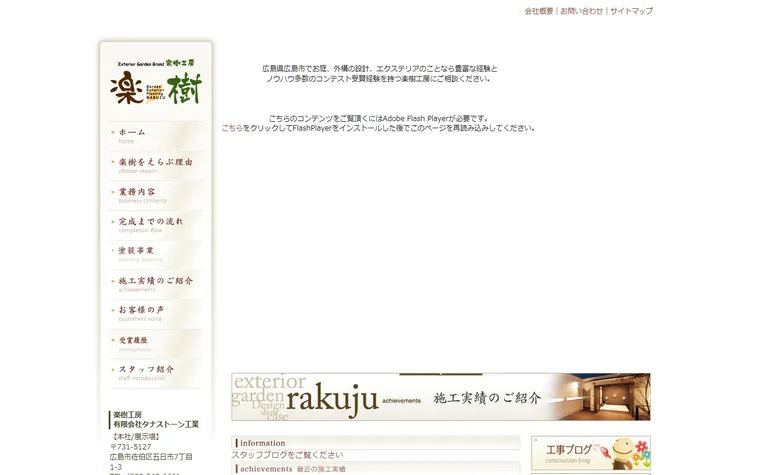760x475 pixels.
Task: Open 受賞履歴 menu item
Action: click(156, 344)
